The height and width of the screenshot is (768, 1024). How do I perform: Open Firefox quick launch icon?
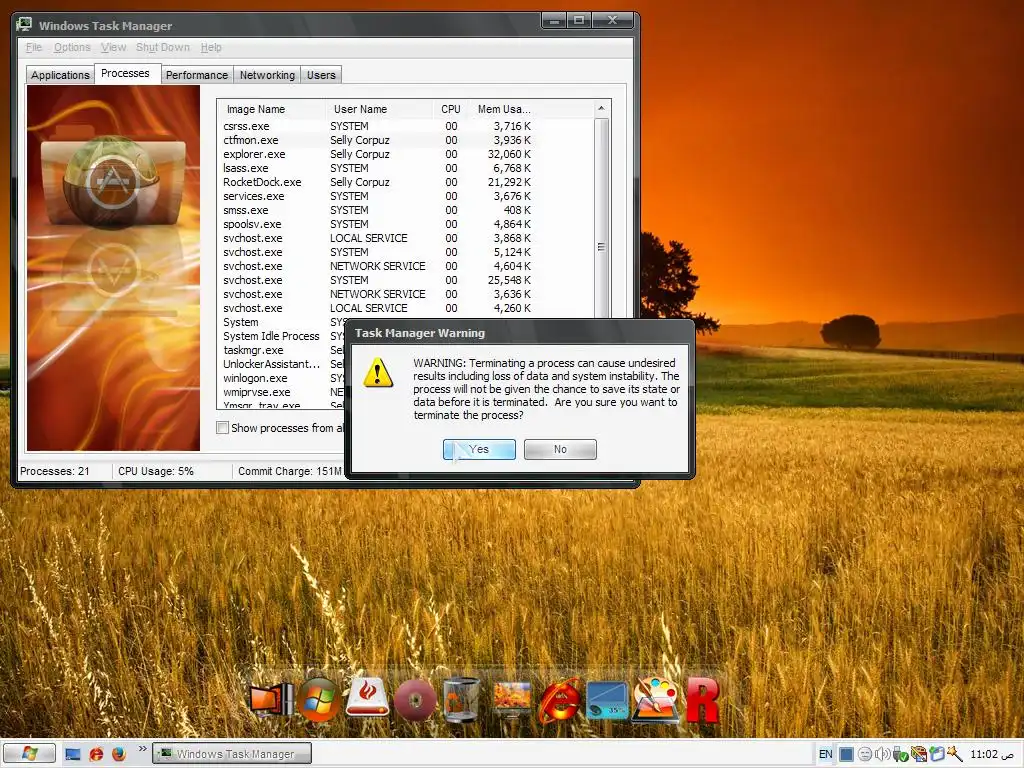point(118,754)
